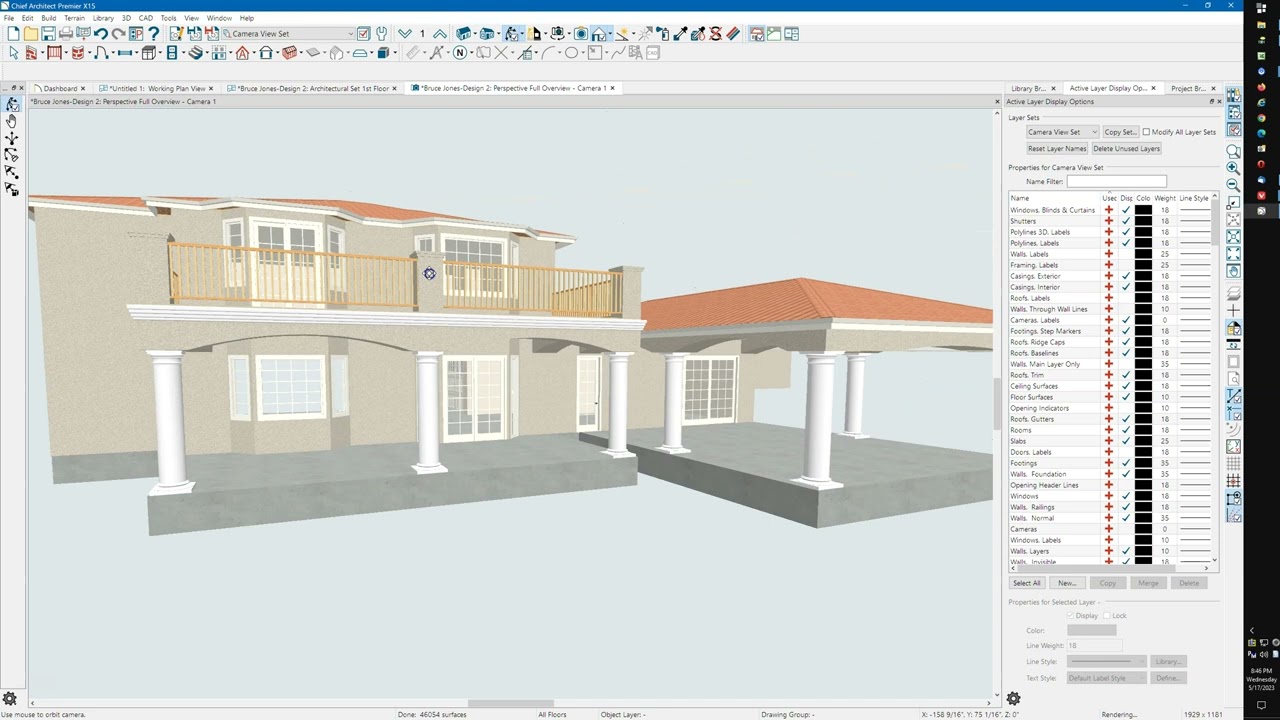Toggle Display cell for Walls, Labels layer
This screenshot has width=1280, height=720.
(1126, 254)
